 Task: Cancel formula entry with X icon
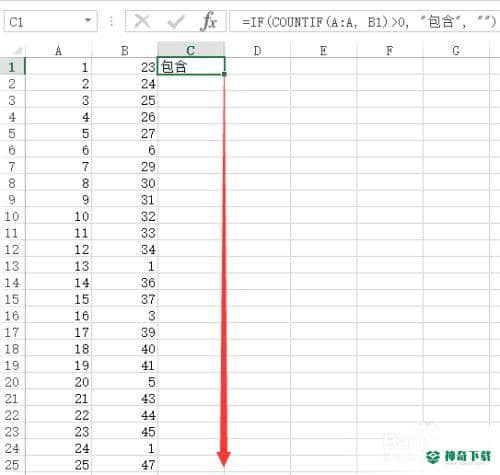click(142, 22)
